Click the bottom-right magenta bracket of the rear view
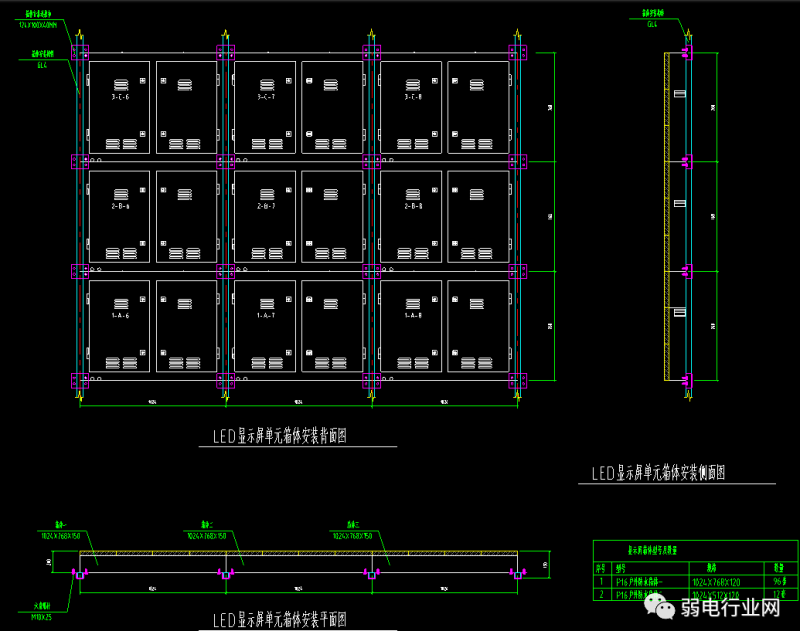 pos(517,380)
